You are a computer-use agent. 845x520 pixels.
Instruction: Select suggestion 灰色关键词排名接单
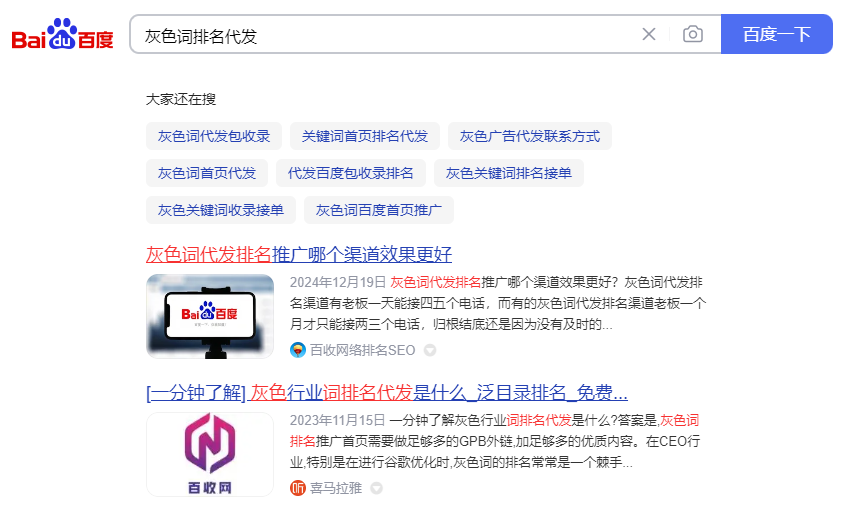(509, 173)
